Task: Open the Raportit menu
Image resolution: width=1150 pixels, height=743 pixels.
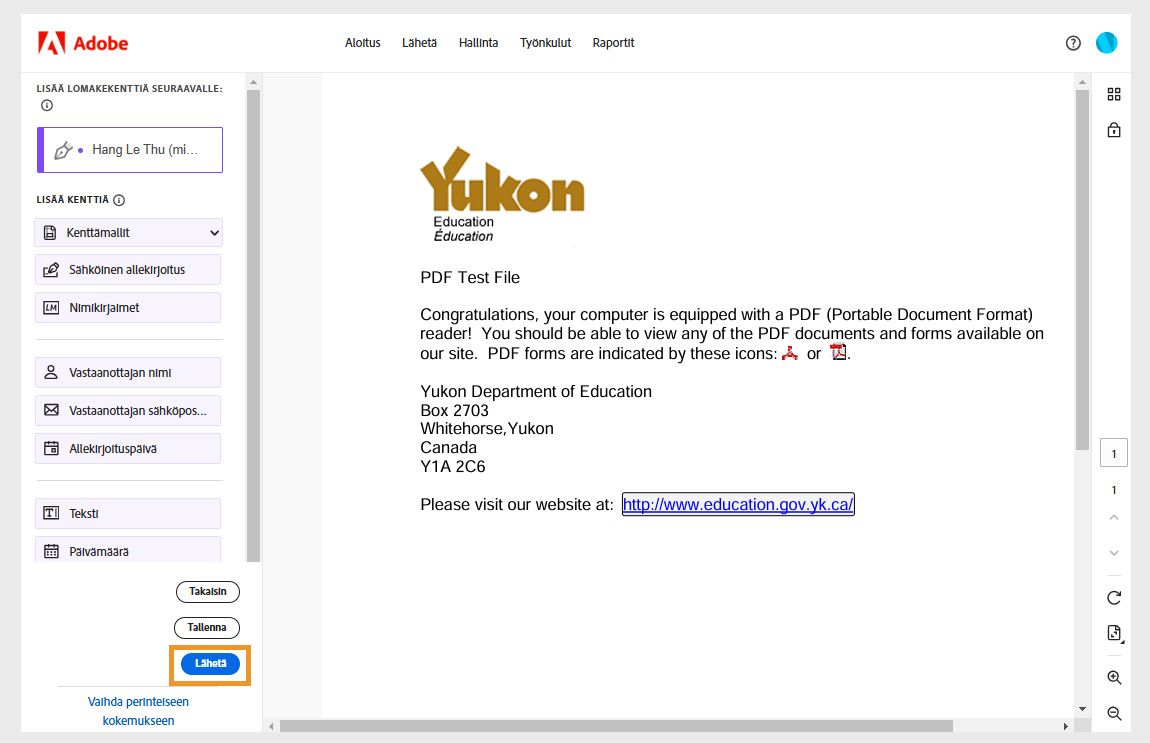Action: coord(613,43)
